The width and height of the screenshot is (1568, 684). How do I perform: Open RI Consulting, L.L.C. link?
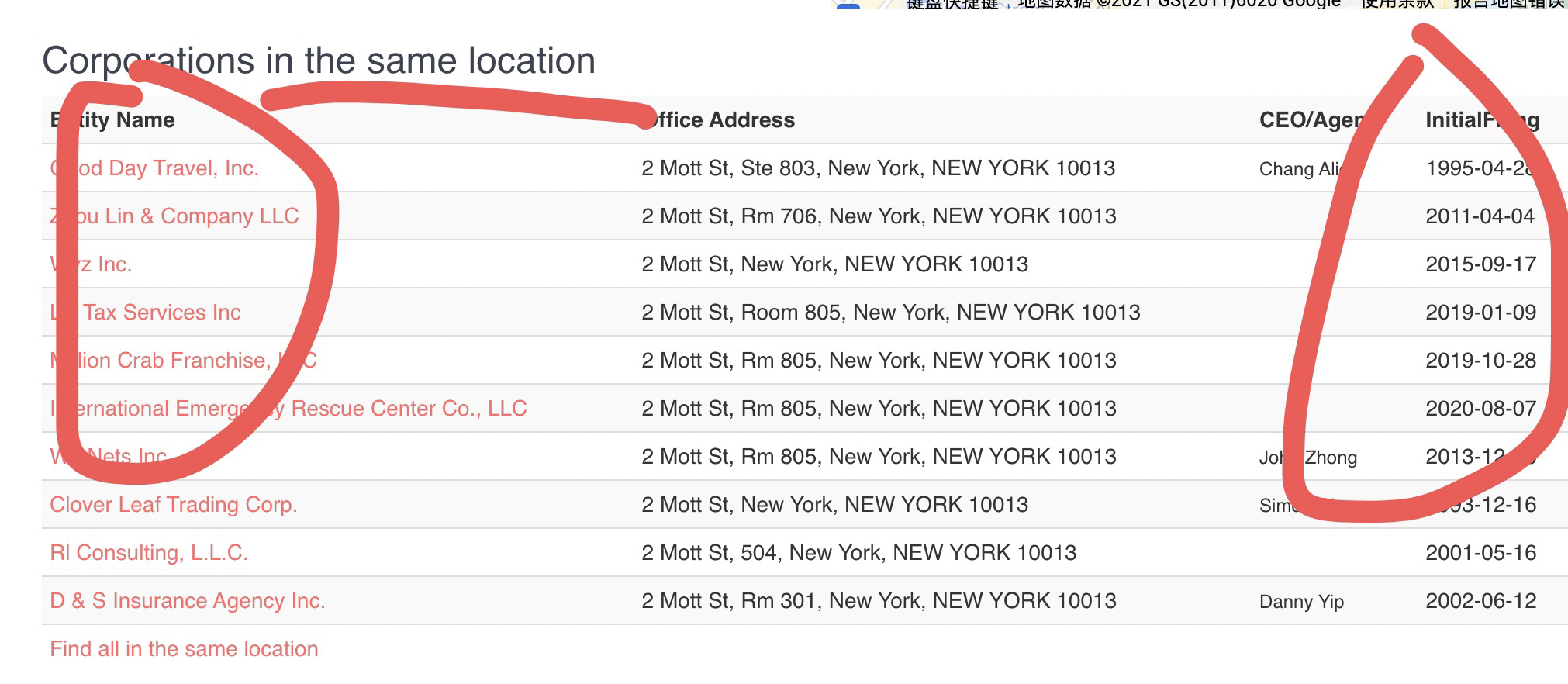149,553
